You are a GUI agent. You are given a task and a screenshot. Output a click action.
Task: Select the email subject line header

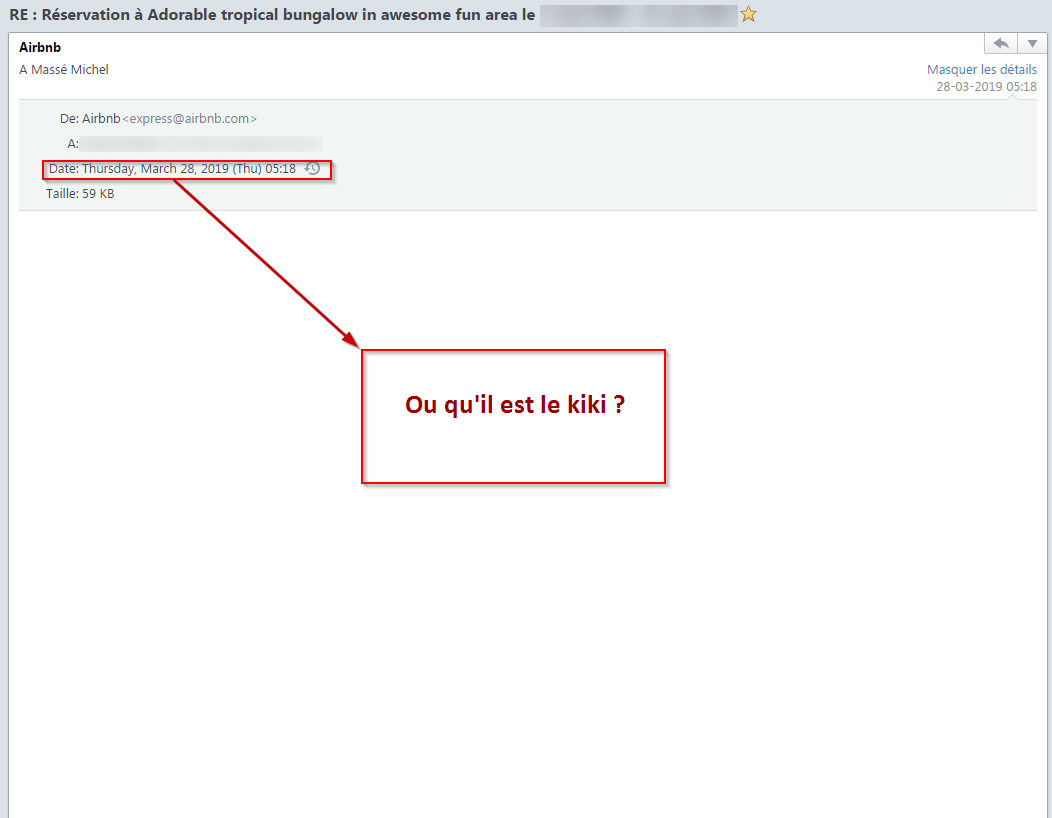270,14
